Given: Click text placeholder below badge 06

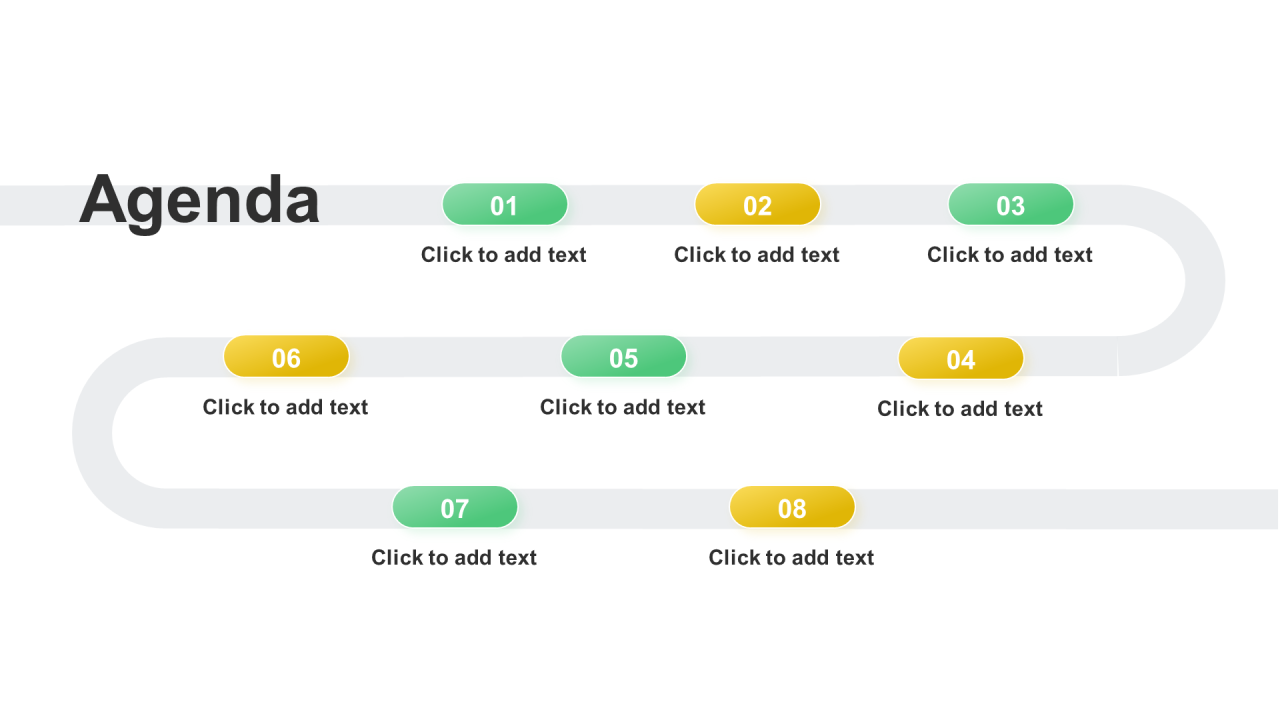Looking at the screenshot, I should point(286,407).
